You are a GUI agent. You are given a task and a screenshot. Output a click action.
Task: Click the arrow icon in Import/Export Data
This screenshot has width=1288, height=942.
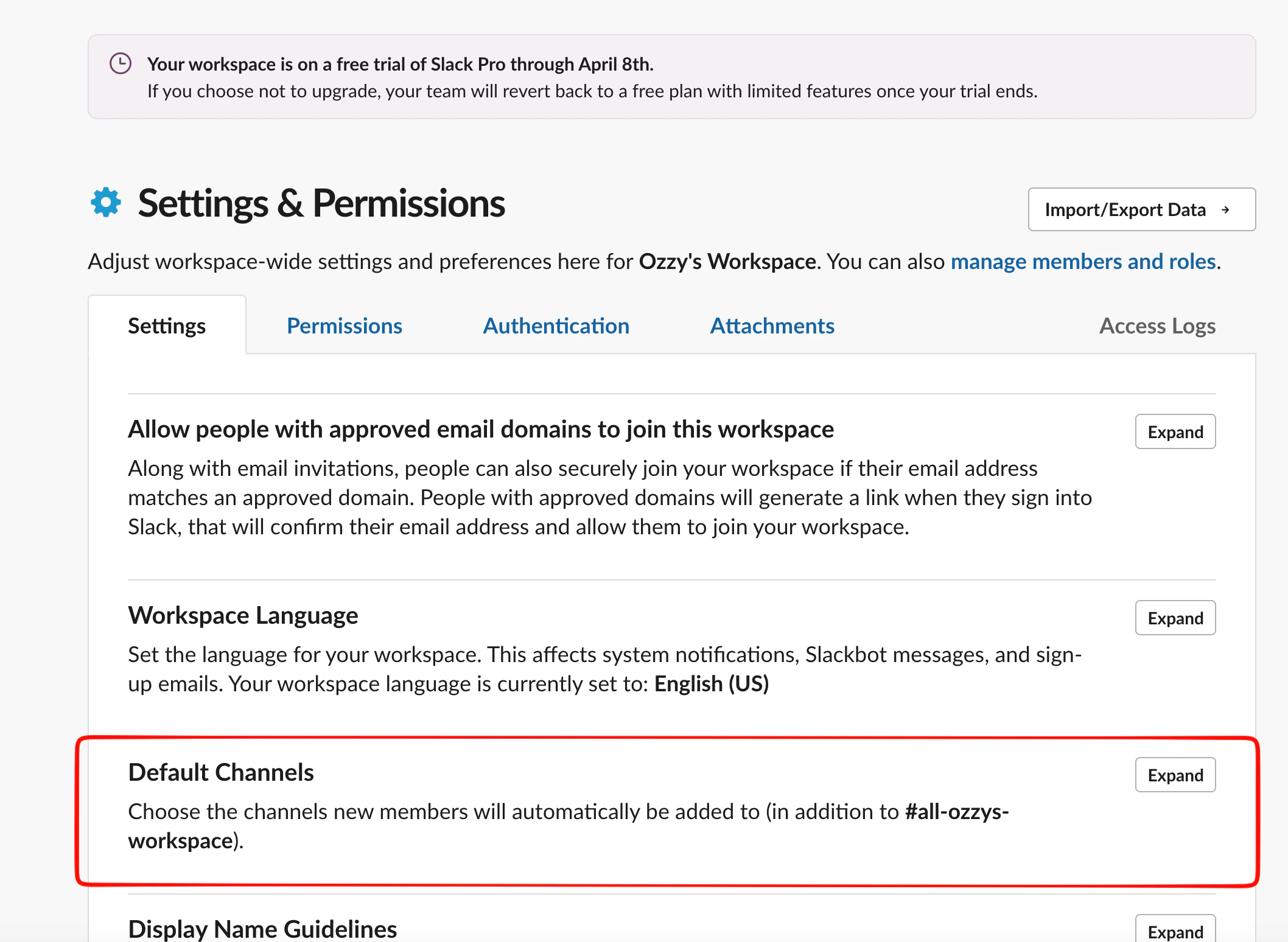point(1225,210)
